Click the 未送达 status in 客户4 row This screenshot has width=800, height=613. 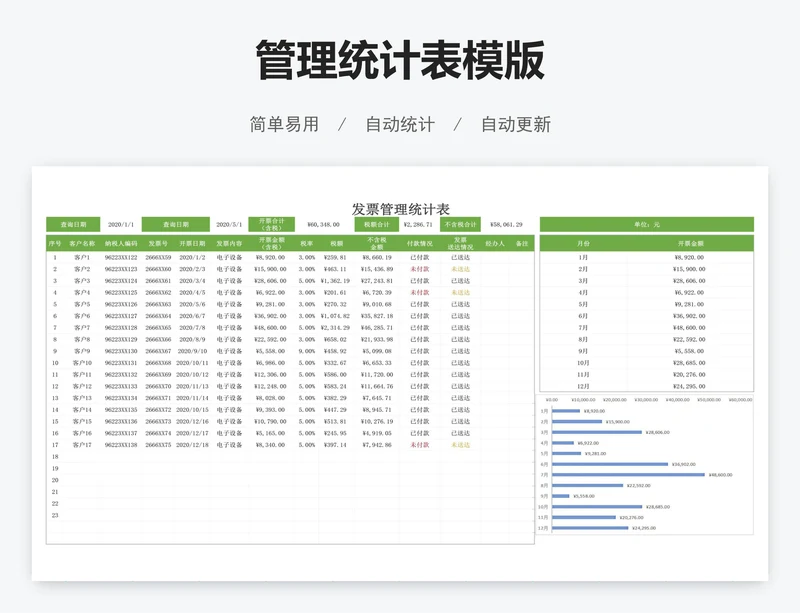click(460, 292)
